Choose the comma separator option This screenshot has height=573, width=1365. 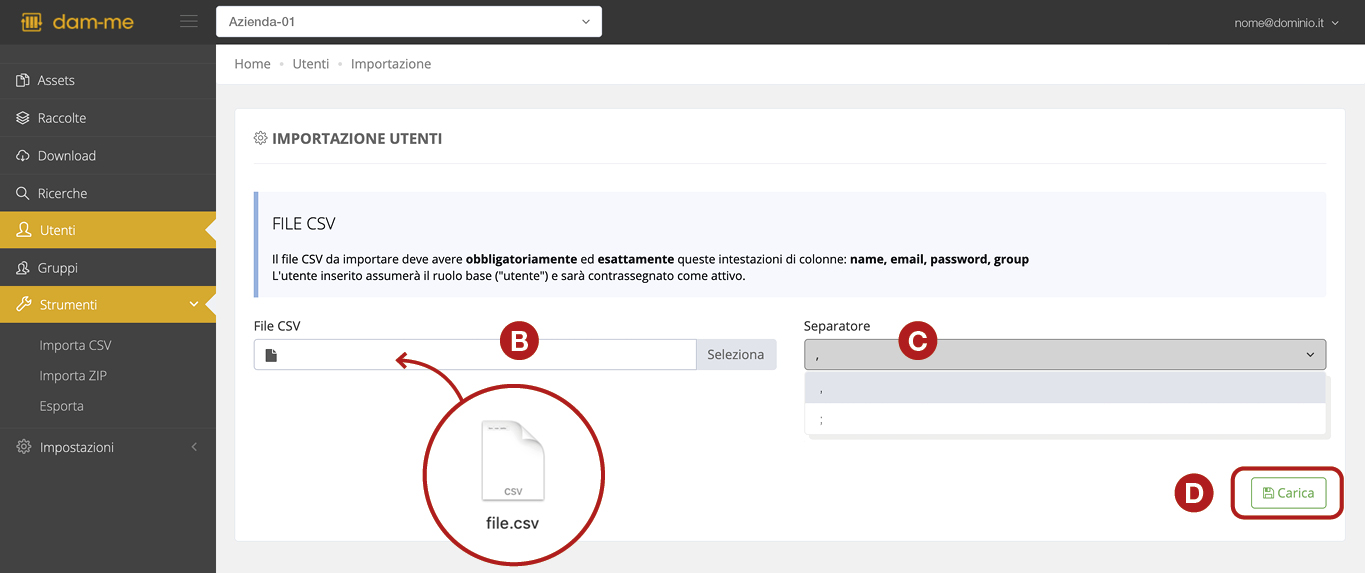pyautogui.click(x=1065, y=388)
